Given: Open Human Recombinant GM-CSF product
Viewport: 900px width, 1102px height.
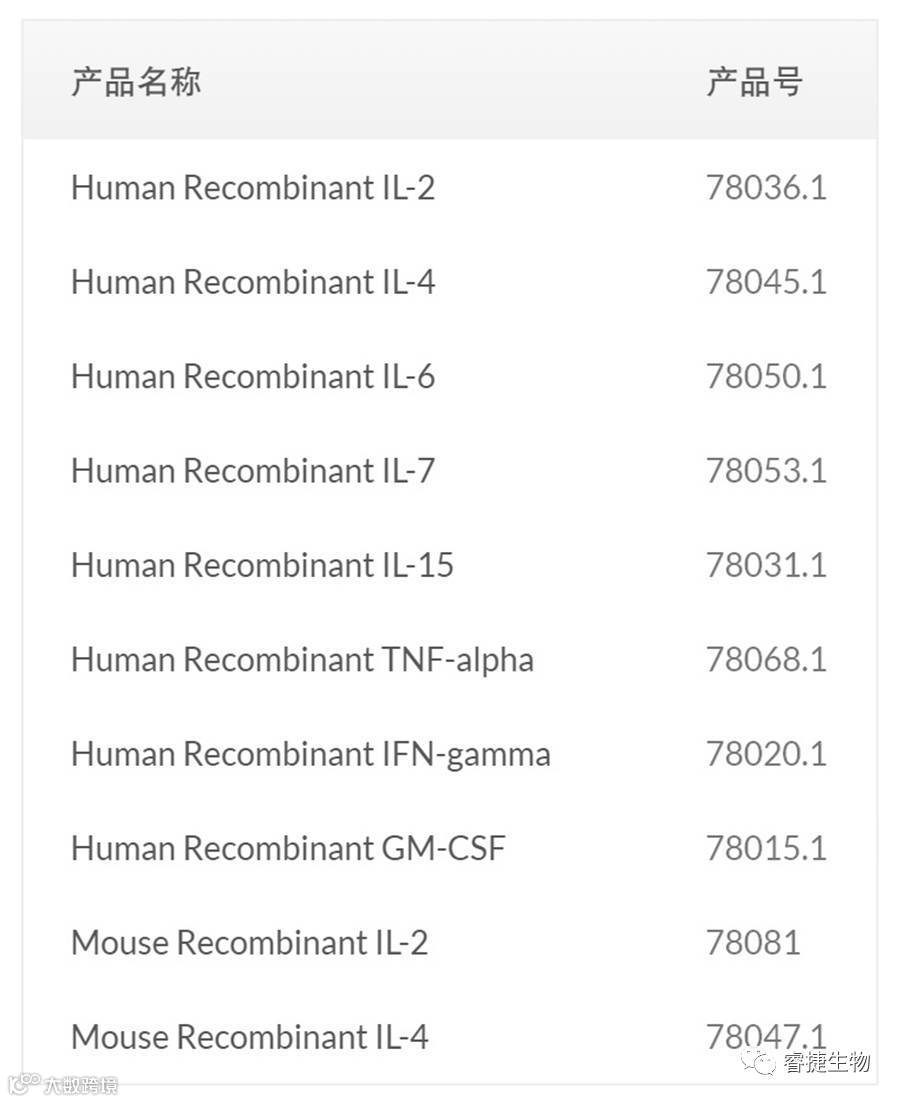Looking at the screenshot, I should (288, 848).
